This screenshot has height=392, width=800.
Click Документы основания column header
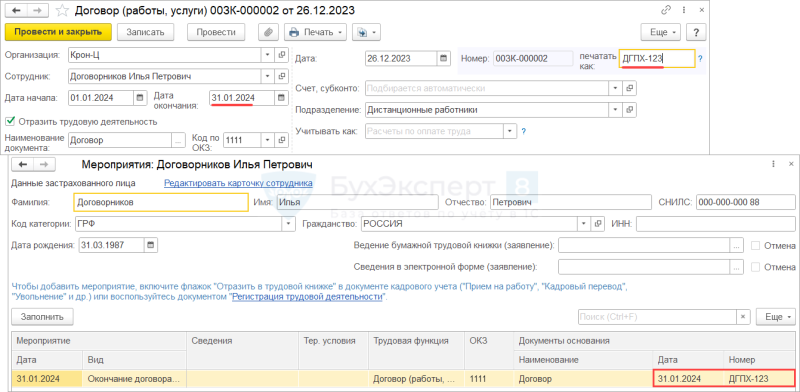click(x=654, y=340)
